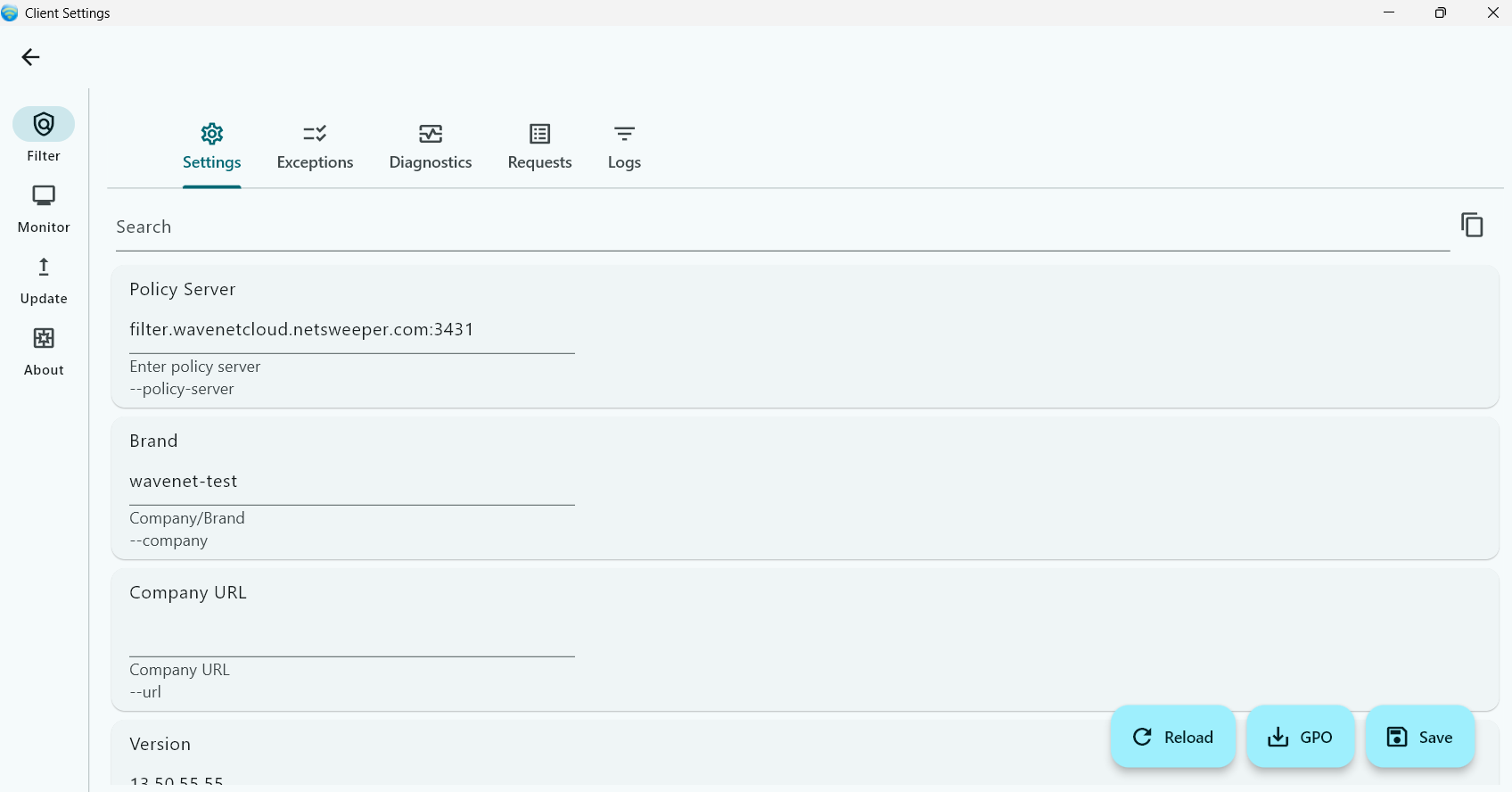Maximize the Client Settings window
This screenshot has width=1512, height=792.
[1441, 12]
